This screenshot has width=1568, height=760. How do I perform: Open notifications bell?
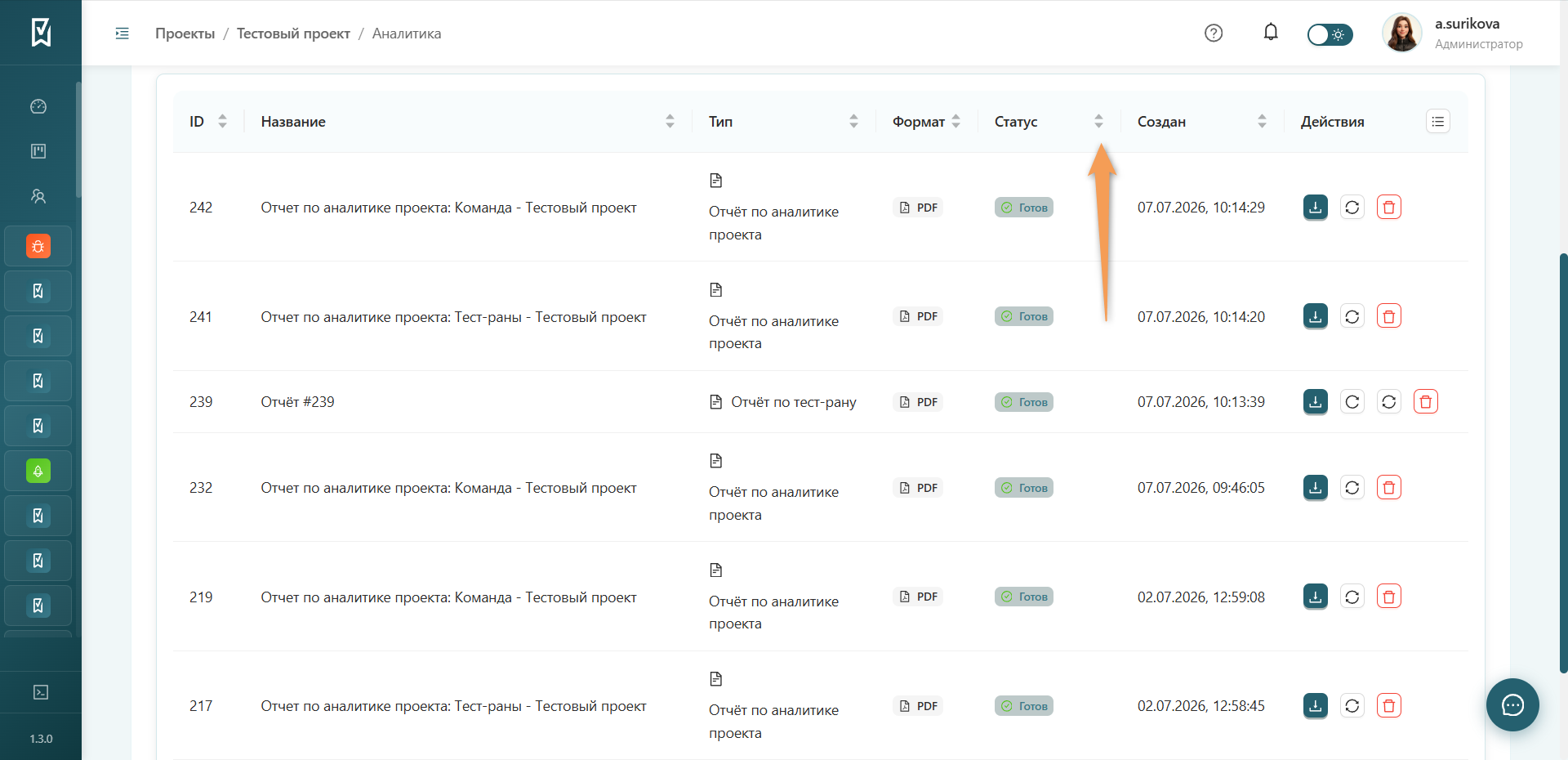coord(1271,33)
